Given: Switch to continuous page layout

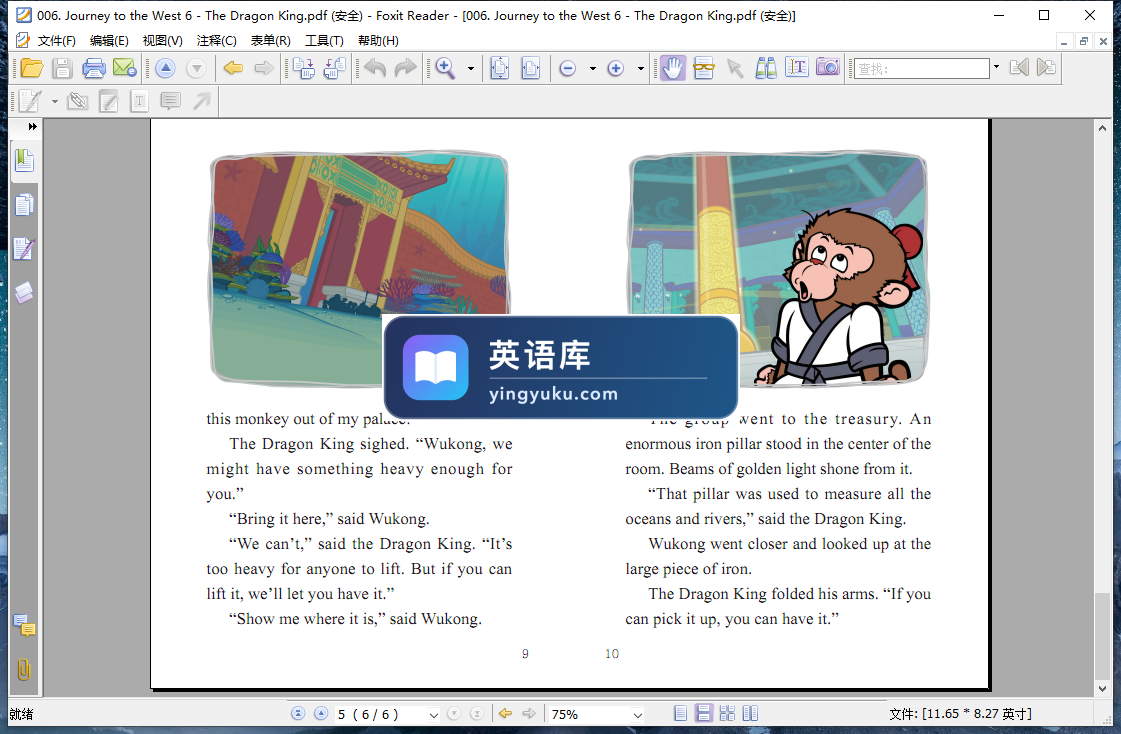Looking at the screenshot, I should pos(703,713).
